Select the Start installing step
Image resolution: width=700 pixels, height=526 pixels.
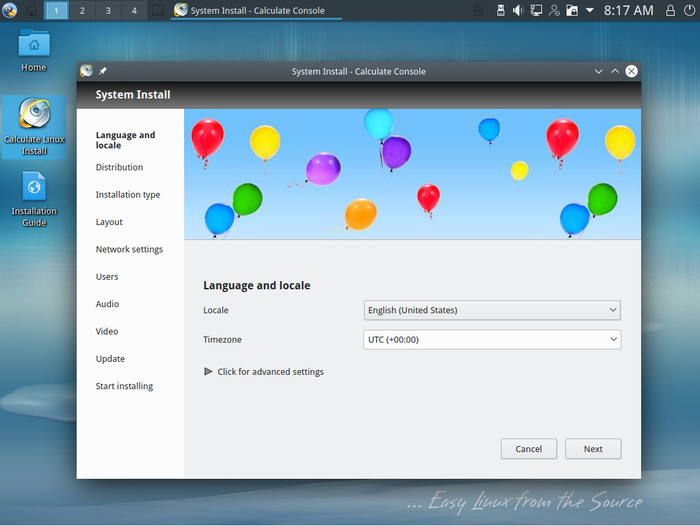pos(124,386)
